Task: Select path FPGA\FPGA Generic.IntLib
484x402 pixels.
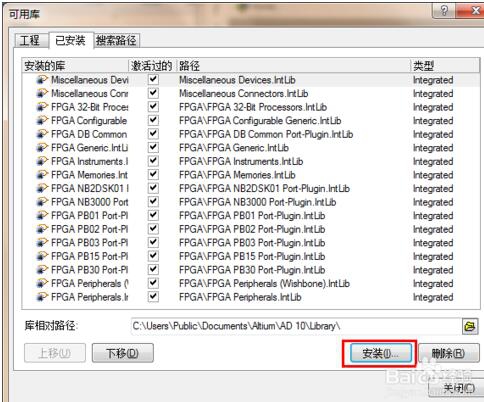Action: (x=234, y=148)
